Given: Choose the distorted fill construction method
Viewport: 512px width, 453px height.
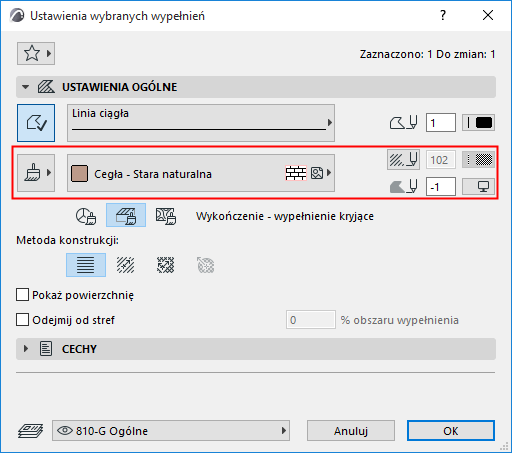Looking at the screenshot, I should click(166, 265).
